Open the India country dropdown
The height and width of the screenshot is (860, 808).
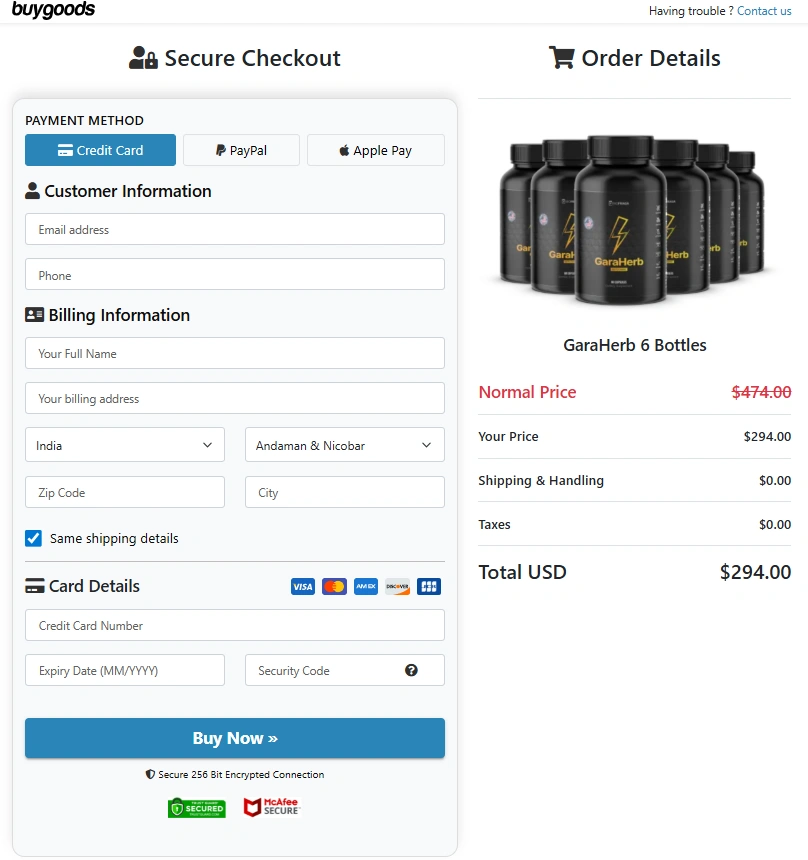pyautogui.click(x=125, y=445)
